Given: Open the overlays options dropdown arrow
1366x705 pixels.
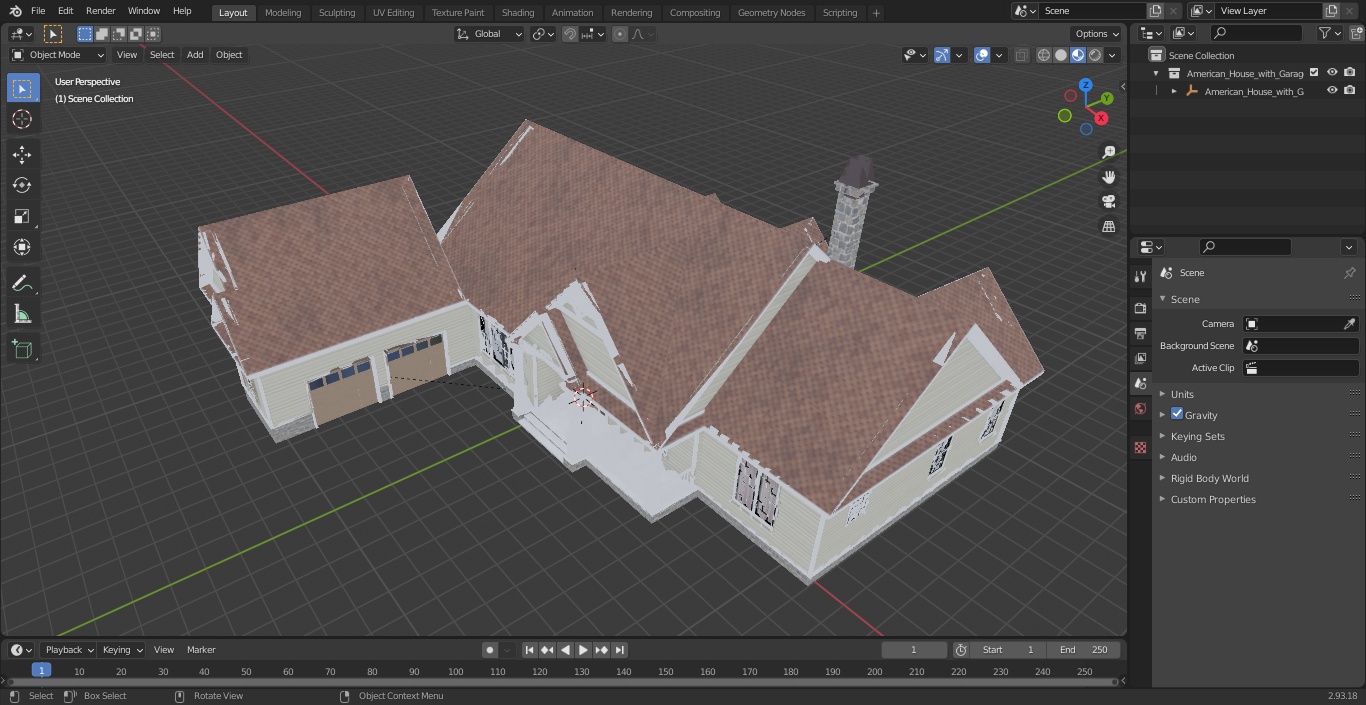Looking at the screenshot, I should coord(999,55).
